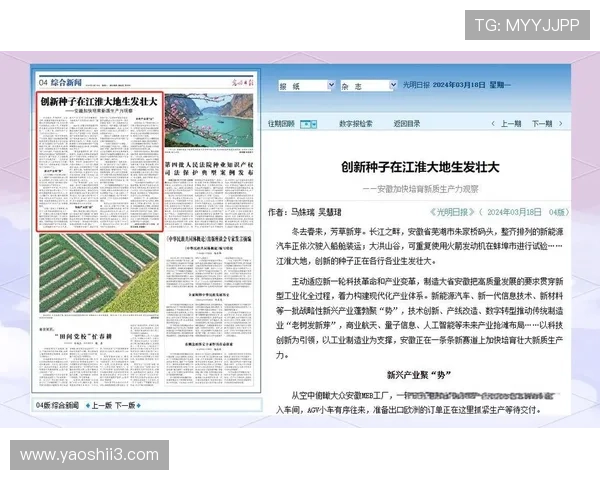The width and height of the screenshot is (600, 480).
Task: Click the farmland aerial photo on newspaper page
Action: point(99,273)
